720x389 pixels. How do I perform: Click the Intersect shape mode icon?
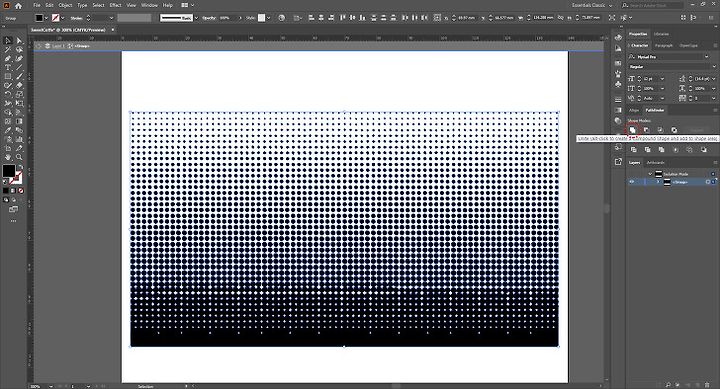(660, 130)
